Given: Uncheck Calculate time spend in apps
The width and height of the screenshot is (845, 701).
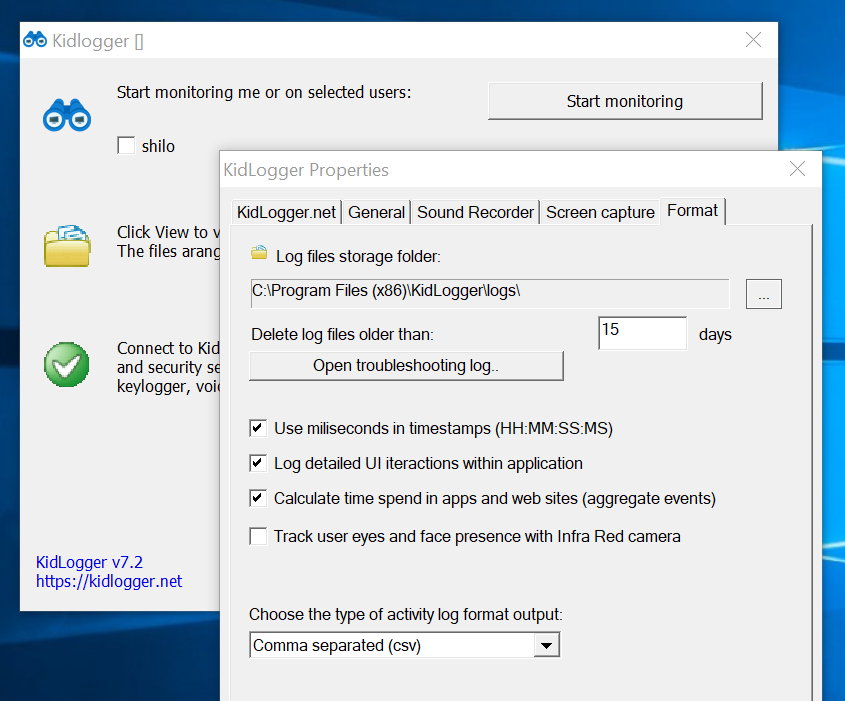Looking at the screenshot, I should [x=258, y=498].
